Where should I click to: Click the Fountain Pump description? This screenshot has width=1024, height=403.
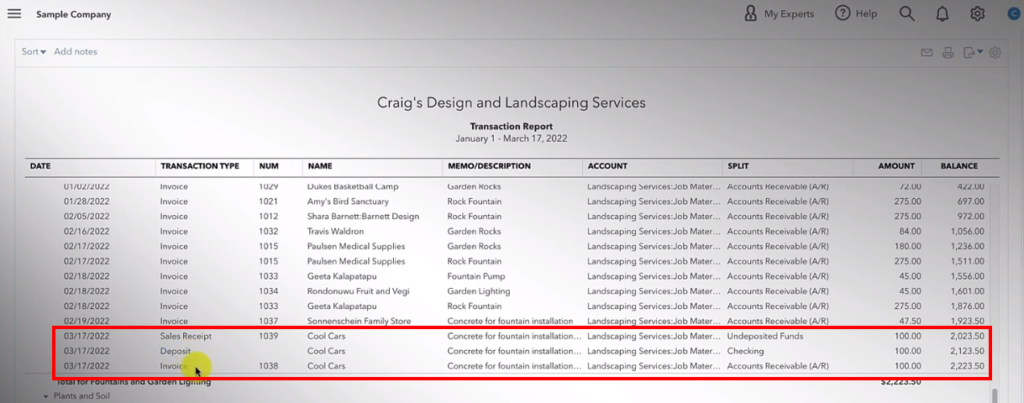click(476, 276)
